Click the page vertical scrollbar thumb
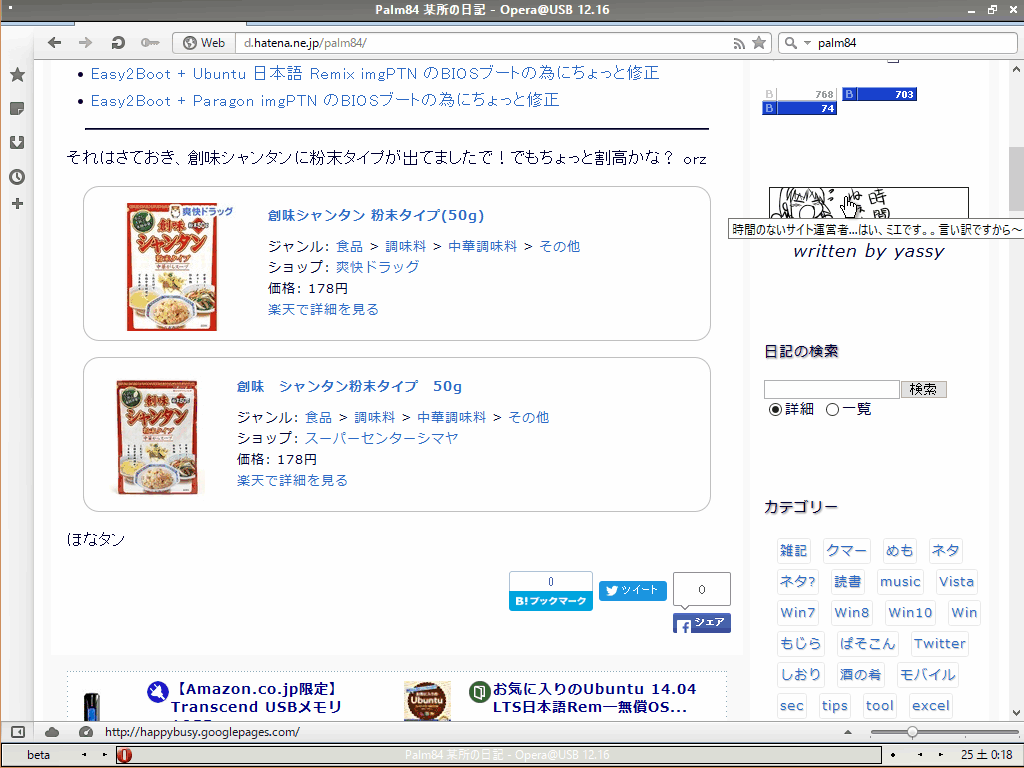Image resolution: width=1024 pixels, height=768 pixels. (1016, 179)
